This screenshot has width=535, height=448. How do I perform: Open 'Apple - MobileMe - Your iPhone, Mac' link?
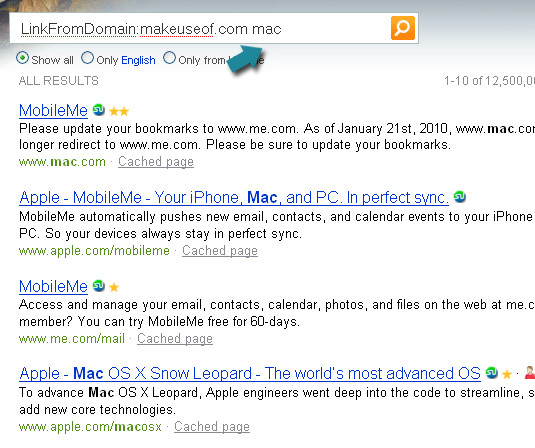click(x=234, y=198)
